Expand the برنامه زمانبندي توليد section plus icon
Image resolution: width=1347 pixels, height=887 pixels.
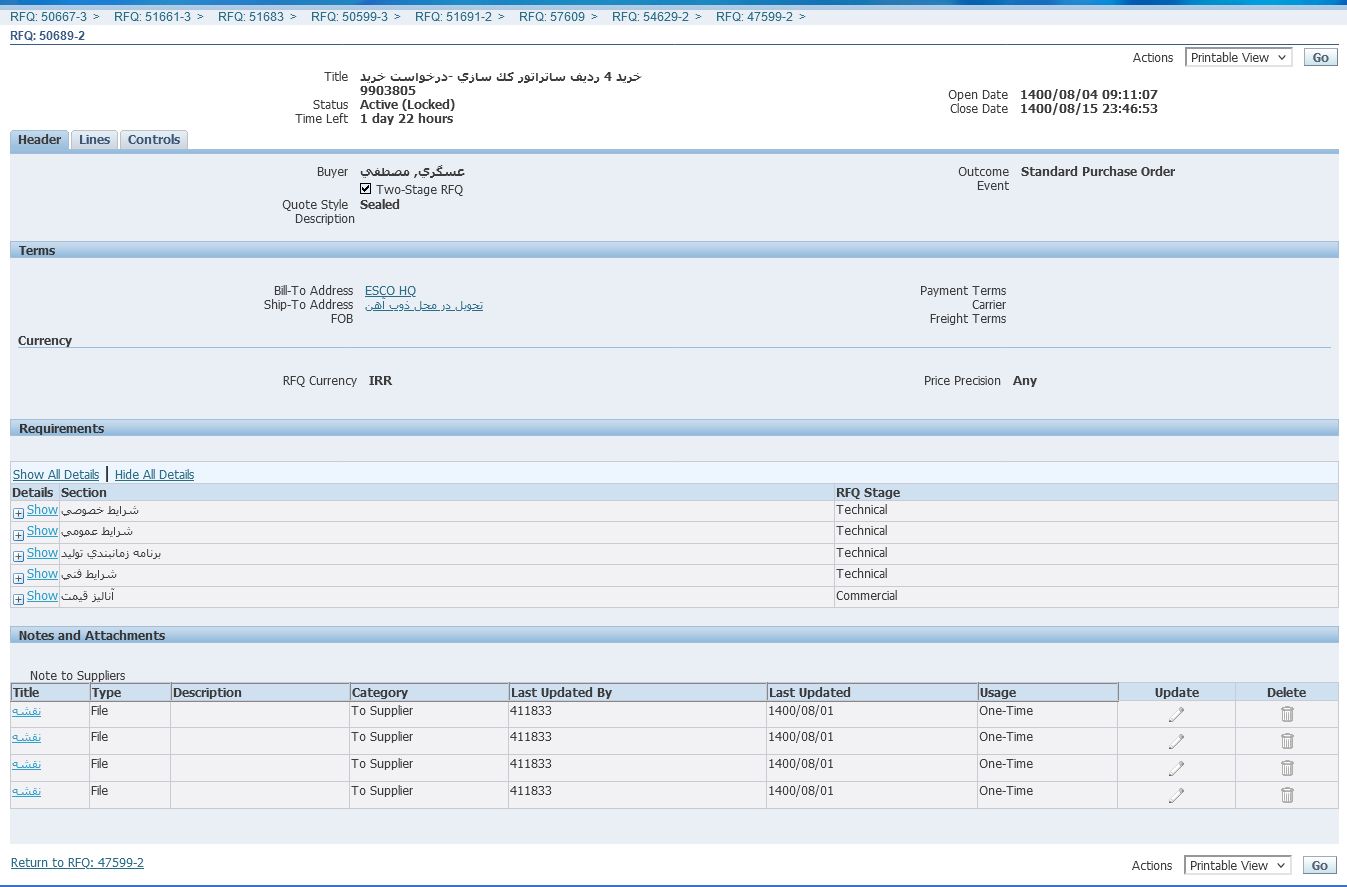coord(18,556)
